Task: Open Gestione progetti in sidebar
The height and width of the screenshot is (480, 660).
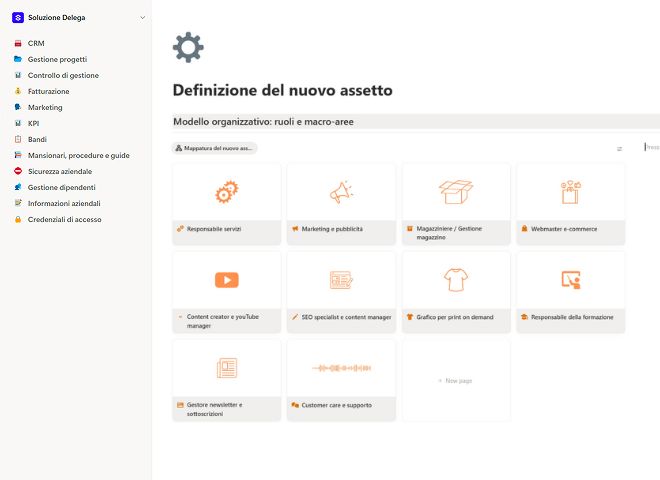Action: 57,59
